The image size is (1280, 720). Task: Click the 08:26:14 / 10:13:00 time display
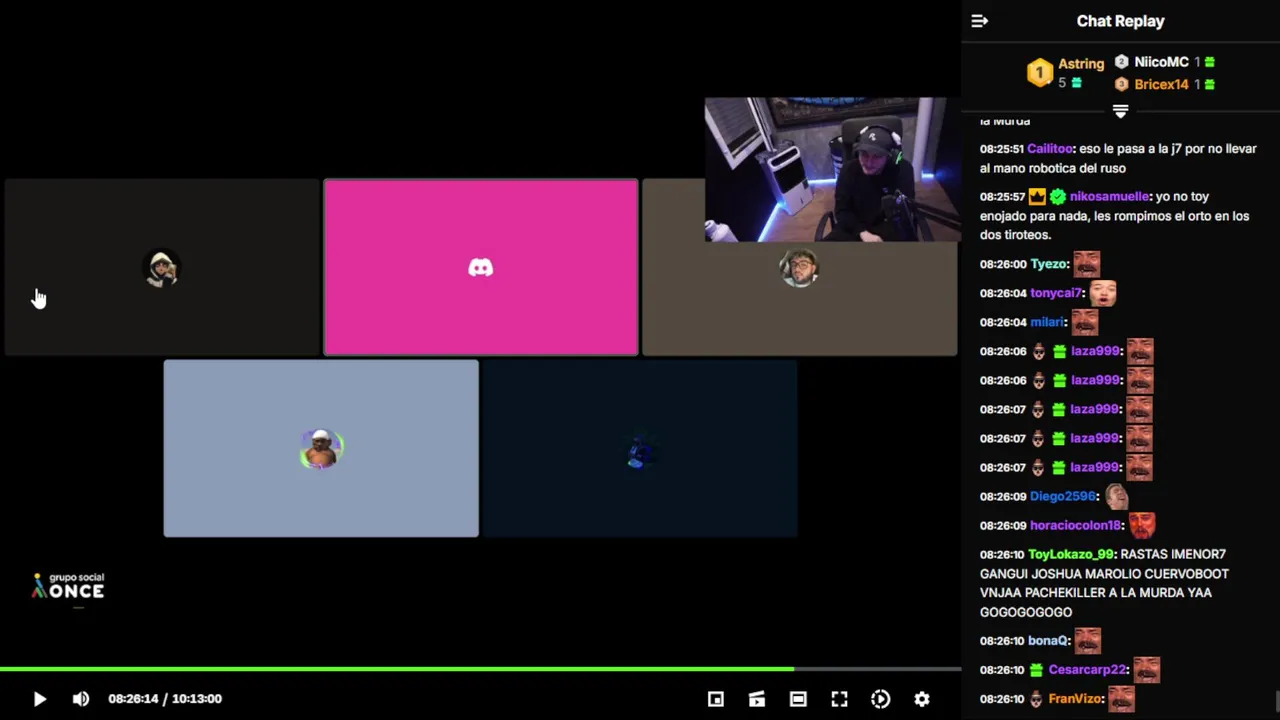165,699
